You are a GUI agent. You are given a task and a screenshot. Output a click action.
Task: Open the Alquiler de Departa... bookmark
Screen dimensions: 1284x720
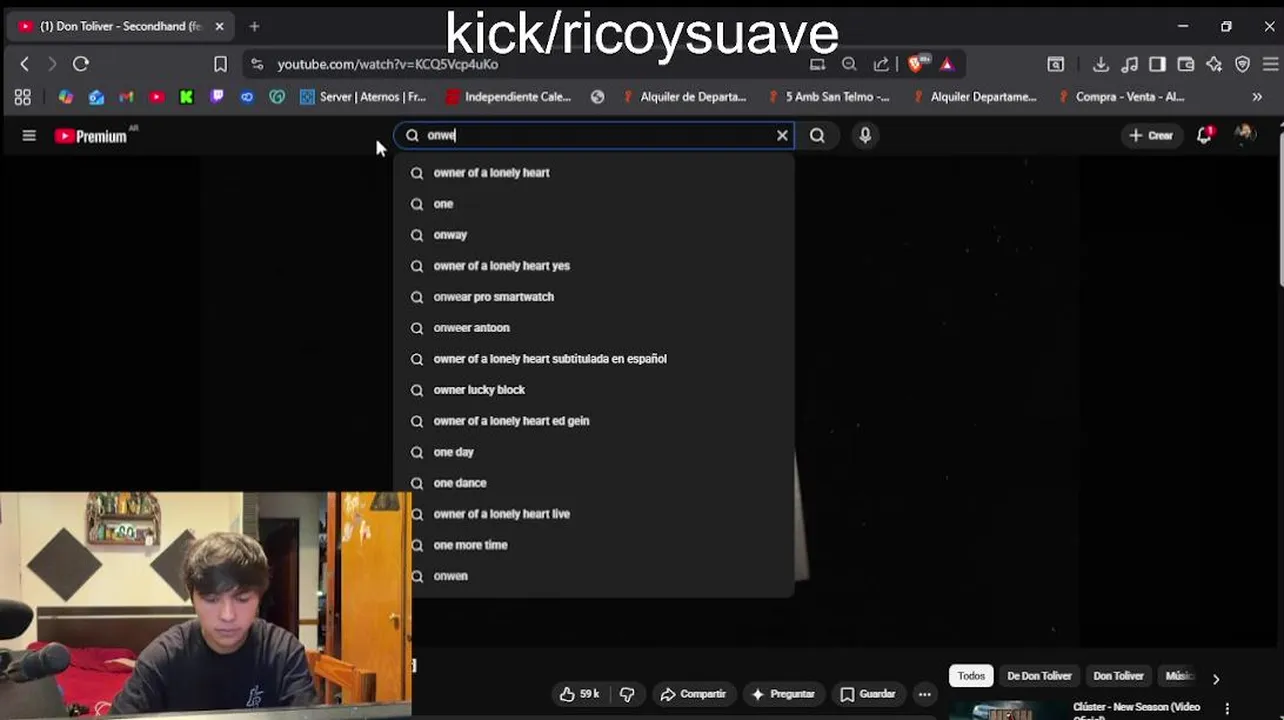point(684,97)
